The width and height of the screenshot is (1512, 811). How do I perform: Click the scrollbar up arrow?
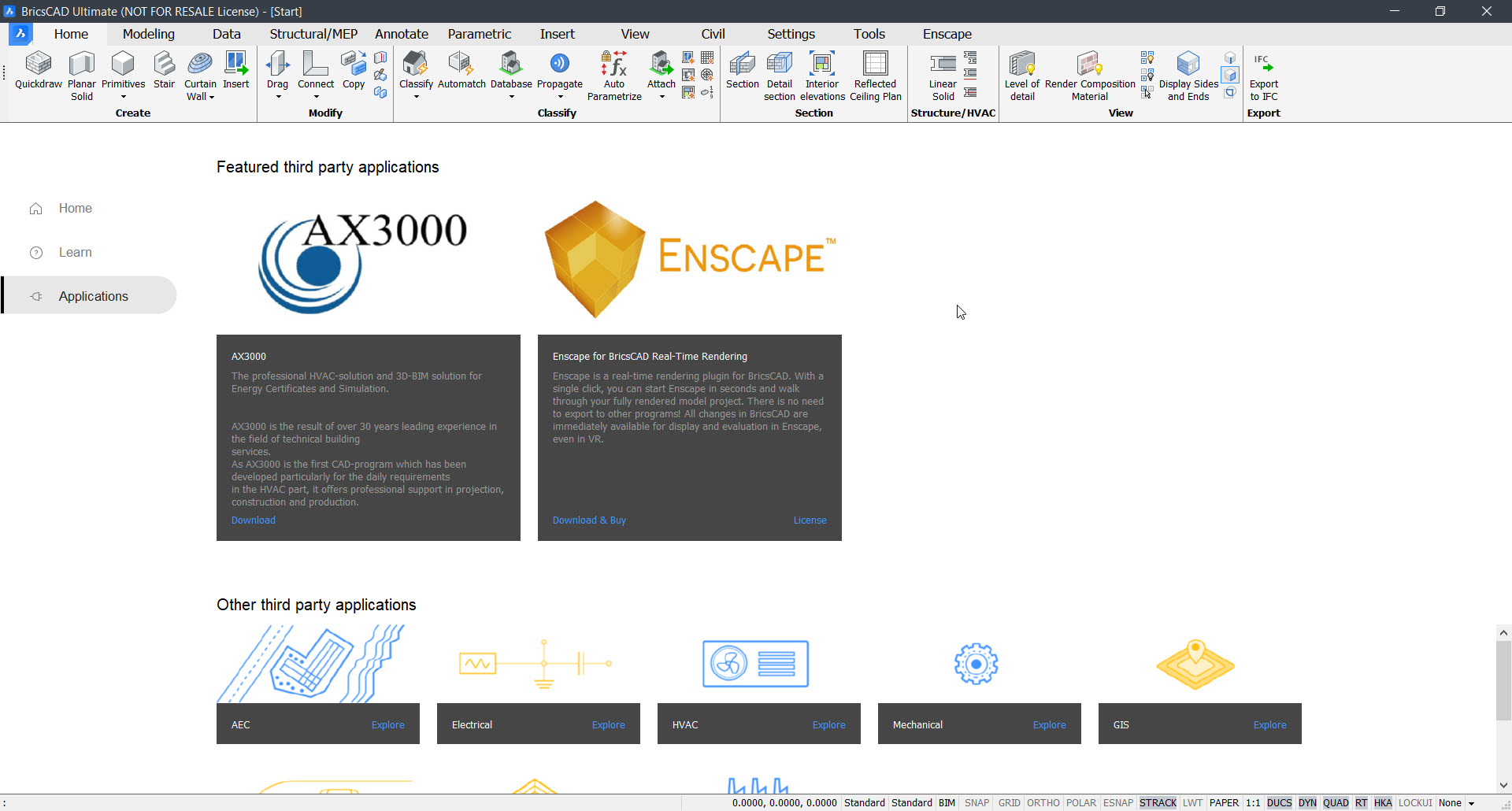pos(1503,632)
